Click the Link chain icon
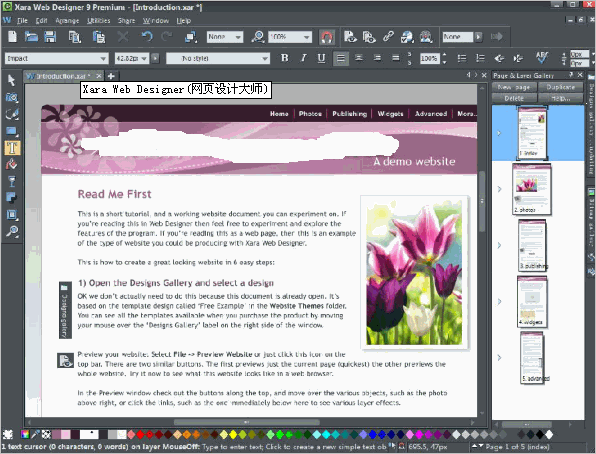 click(x=388, y=37)
